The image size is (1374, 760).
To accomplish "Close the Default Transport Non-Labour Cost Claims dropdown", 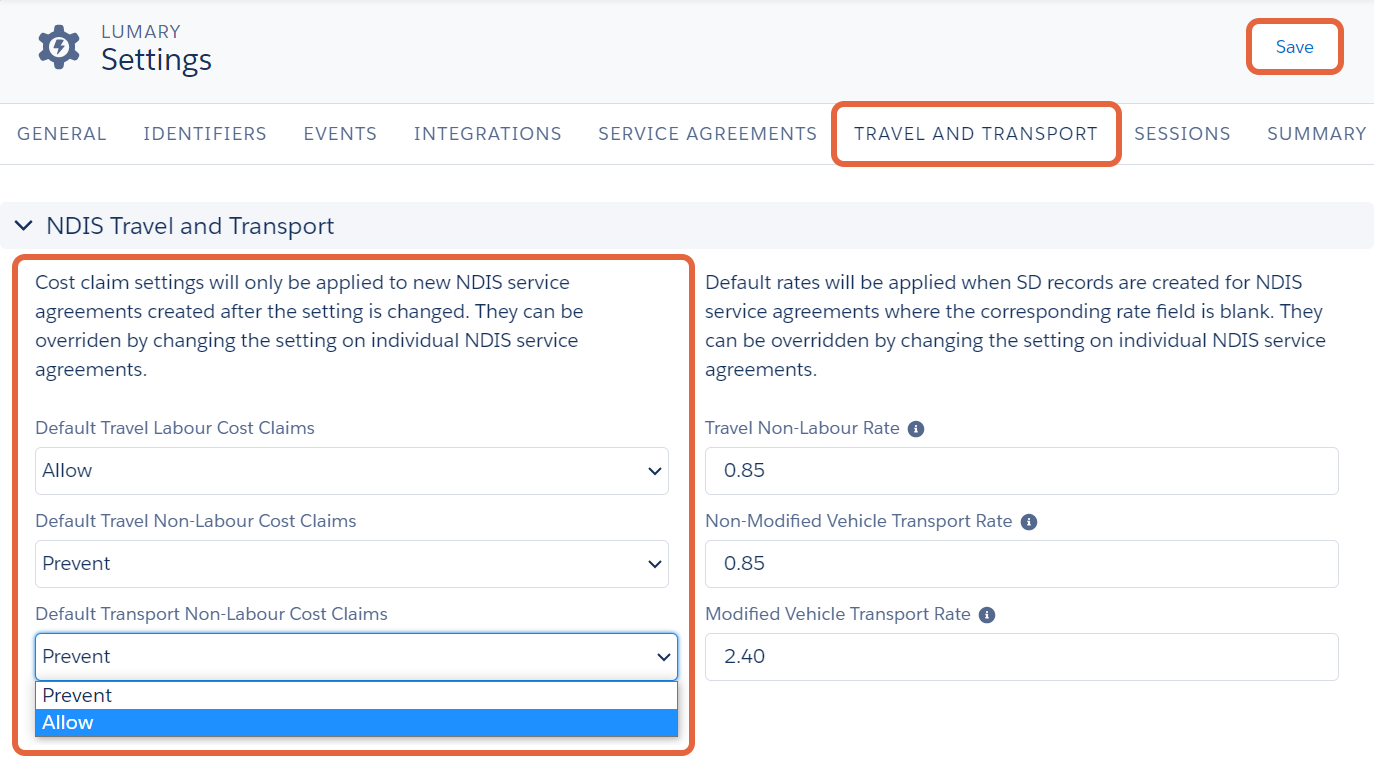I will (x=356, y=657).
